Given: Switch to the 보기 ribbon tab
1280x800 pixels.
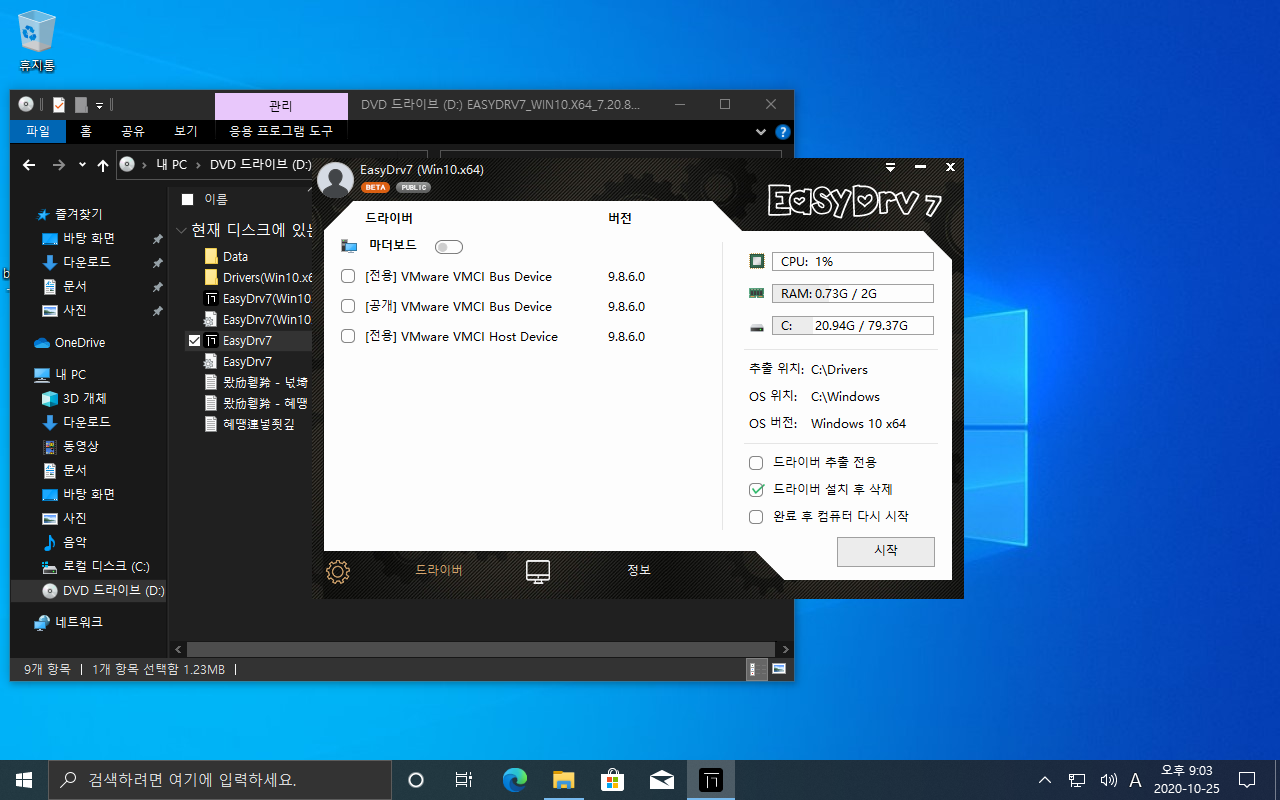Looking at the screenshot, I should pos(186,131).
